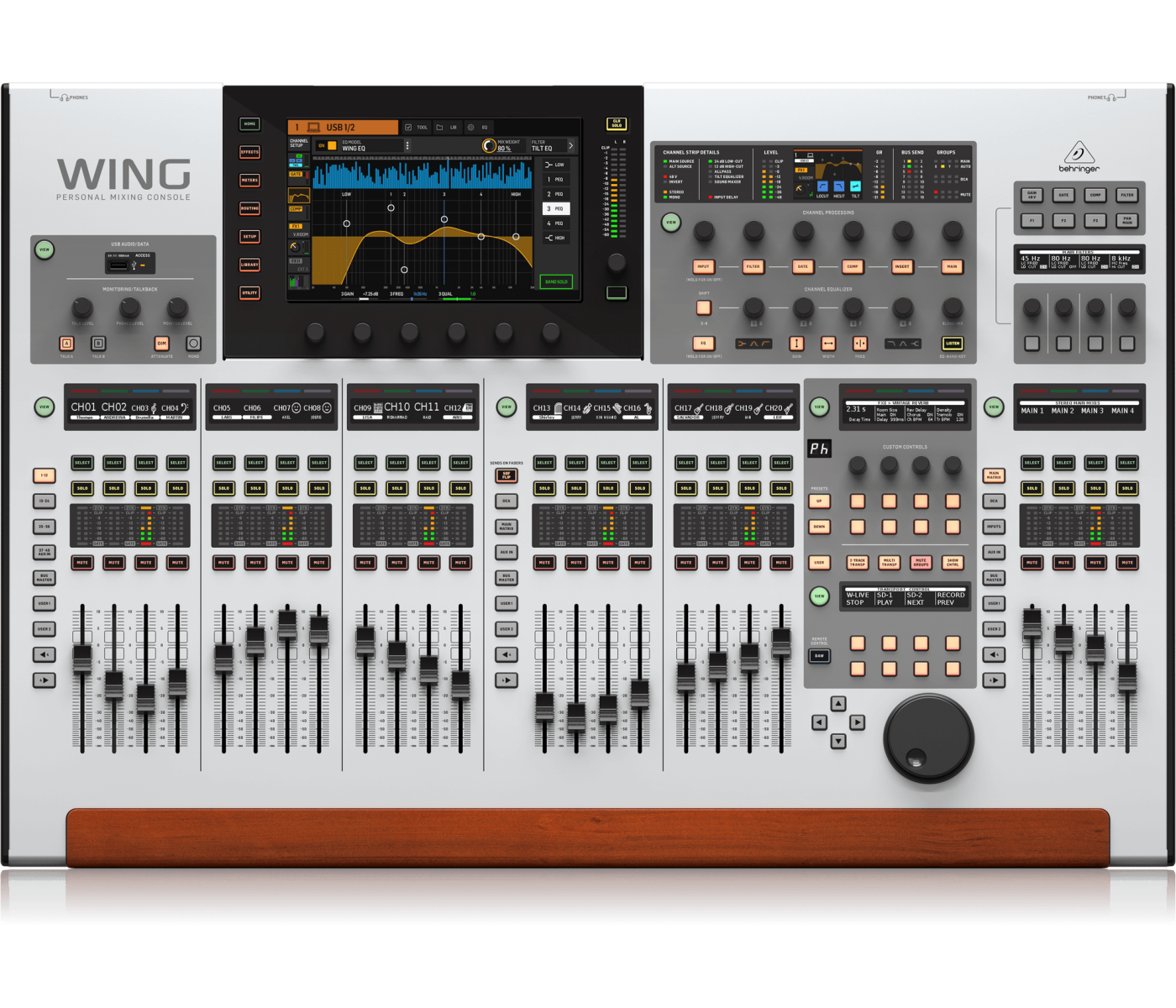Select the Low shelf band icon
The height and width of the screenshot is (1008, 1176).
554,165
